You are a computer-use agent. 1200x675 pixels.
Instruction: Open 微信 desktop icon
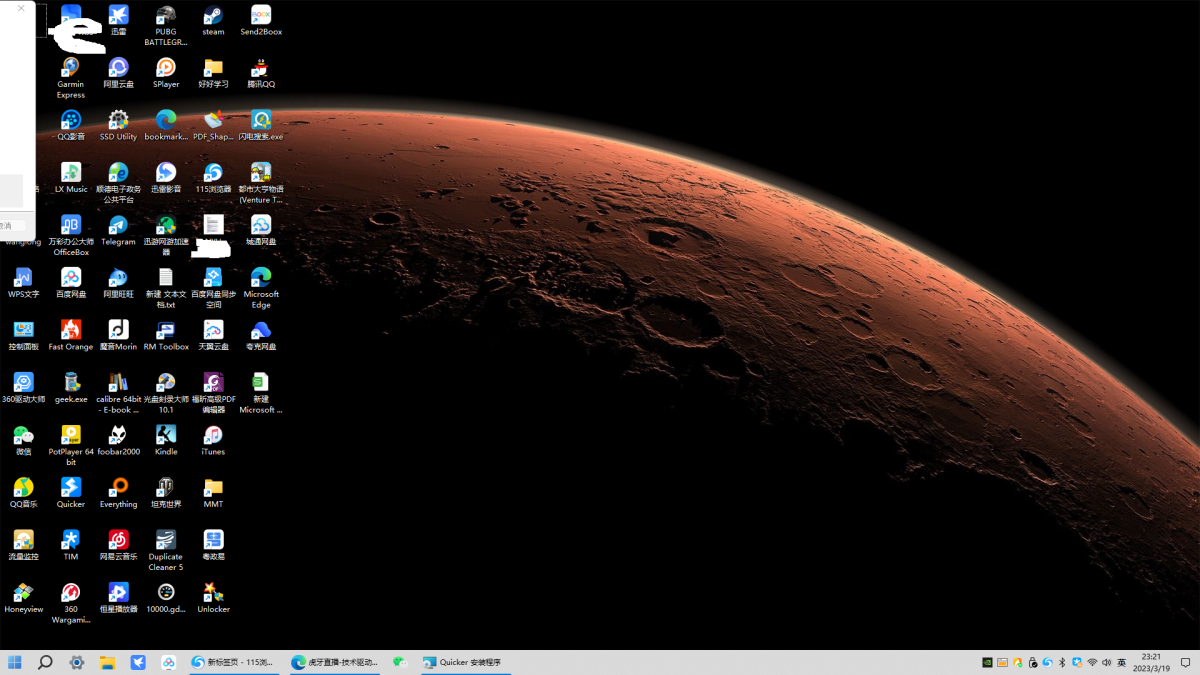tap(23, 441)
